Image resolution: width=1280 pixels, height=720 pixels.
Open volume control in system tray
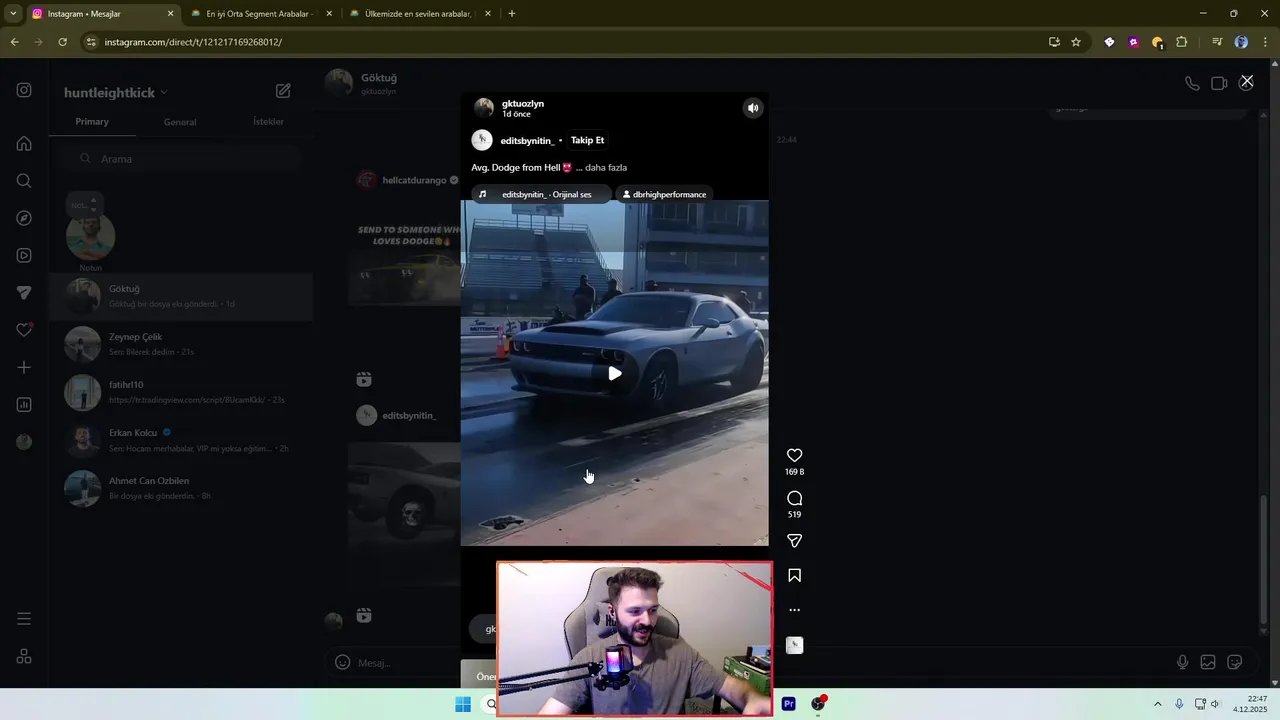[x=1215, y=704]
